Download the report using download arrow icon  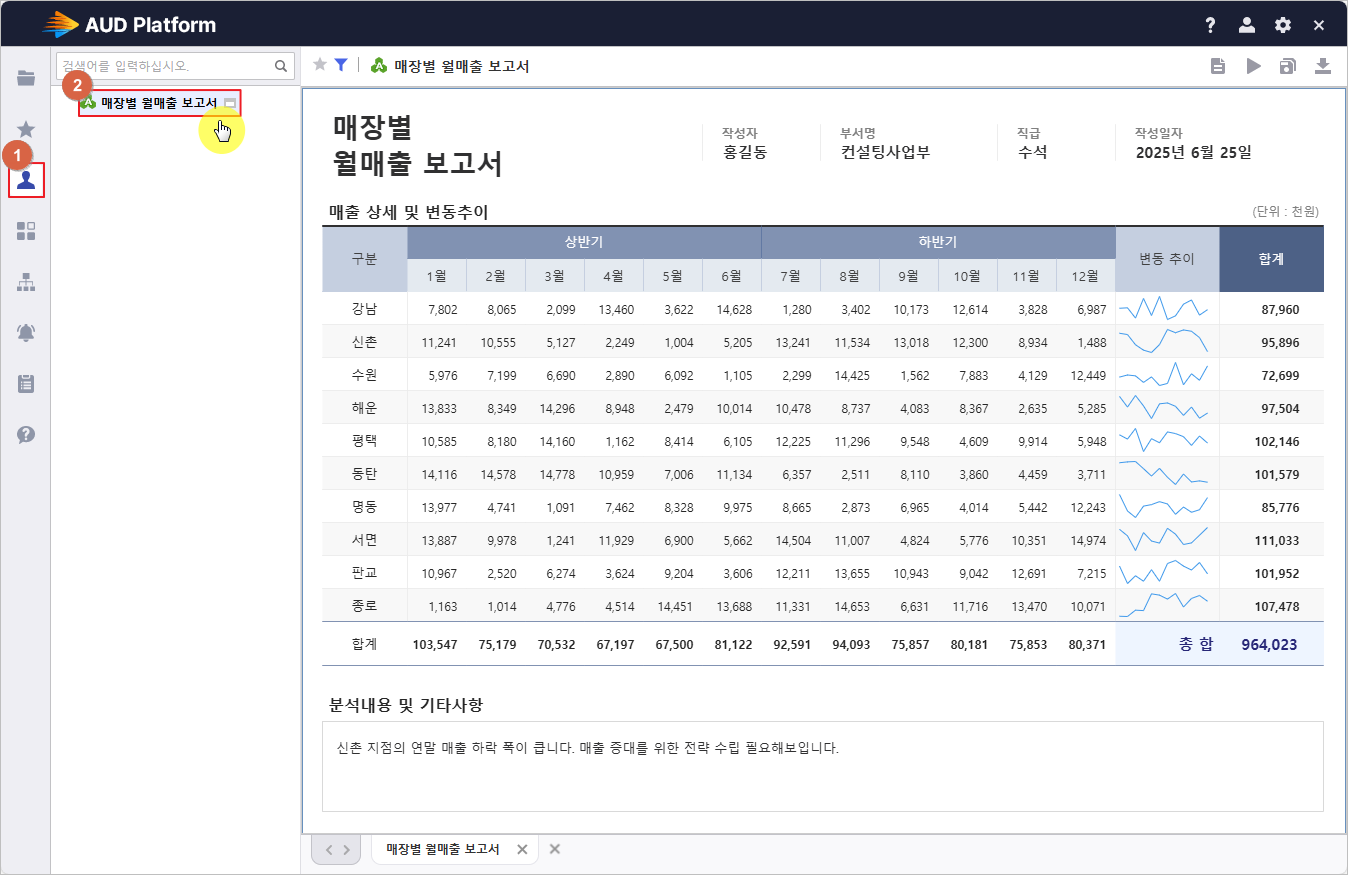coord(1323,66)
